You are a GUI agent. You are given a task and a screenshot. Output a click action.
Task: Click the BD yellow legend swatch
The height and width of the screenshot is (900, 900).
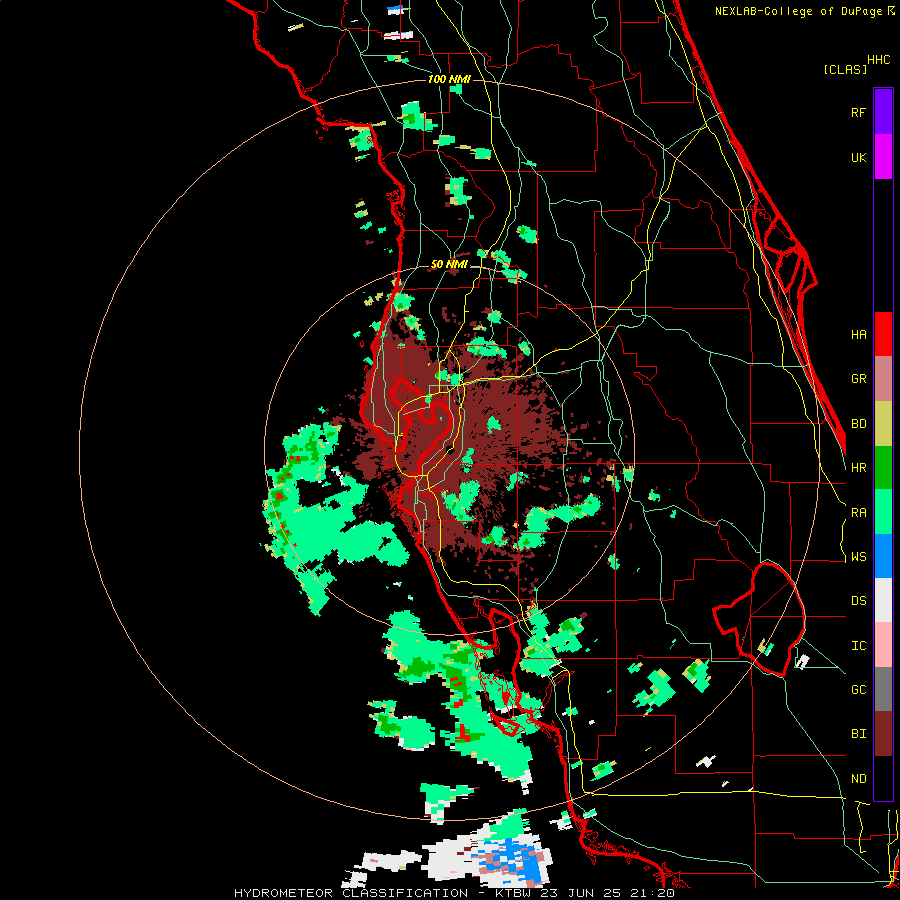tap(883, 423)
